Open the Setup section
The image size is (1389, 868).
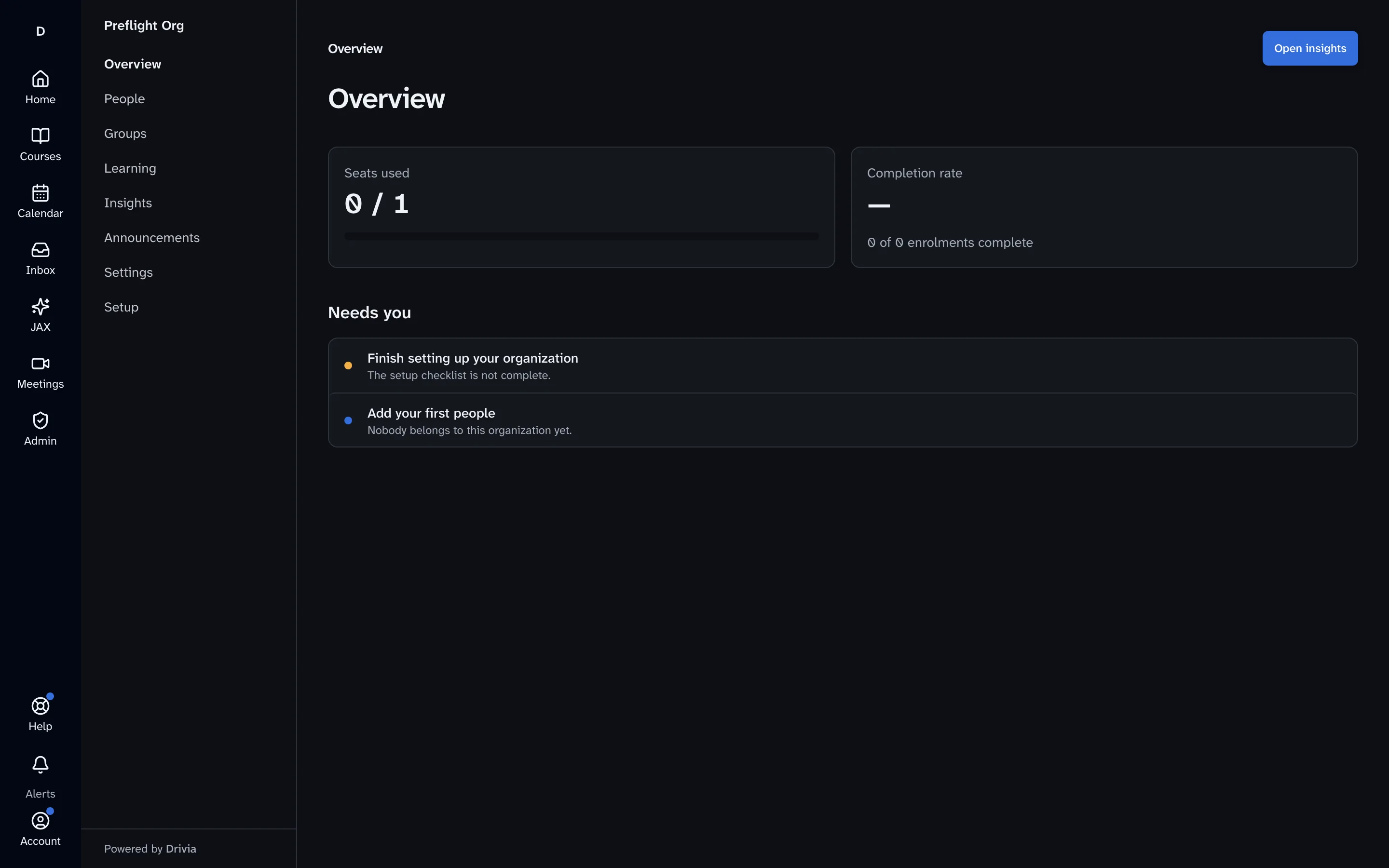tap(121, 307)
